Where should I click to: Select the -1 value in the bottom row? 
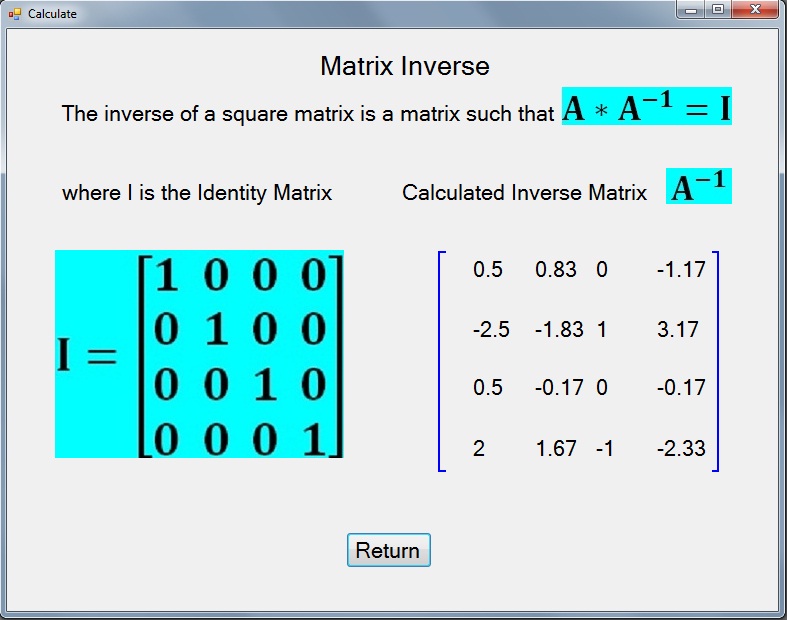point(605,448)
